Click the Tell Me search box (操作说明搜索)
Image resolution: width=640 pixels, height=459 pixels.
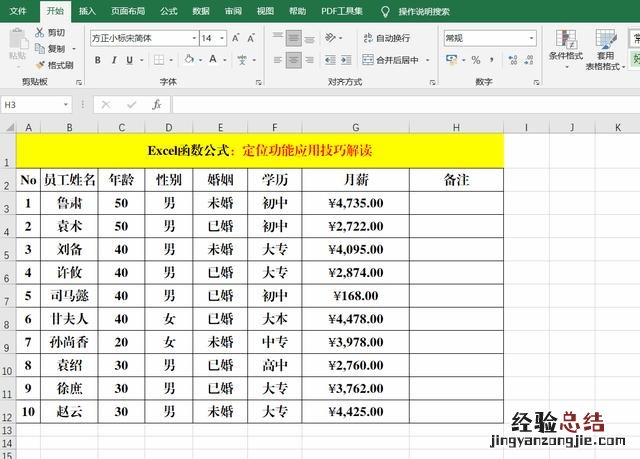click(424, 11)
